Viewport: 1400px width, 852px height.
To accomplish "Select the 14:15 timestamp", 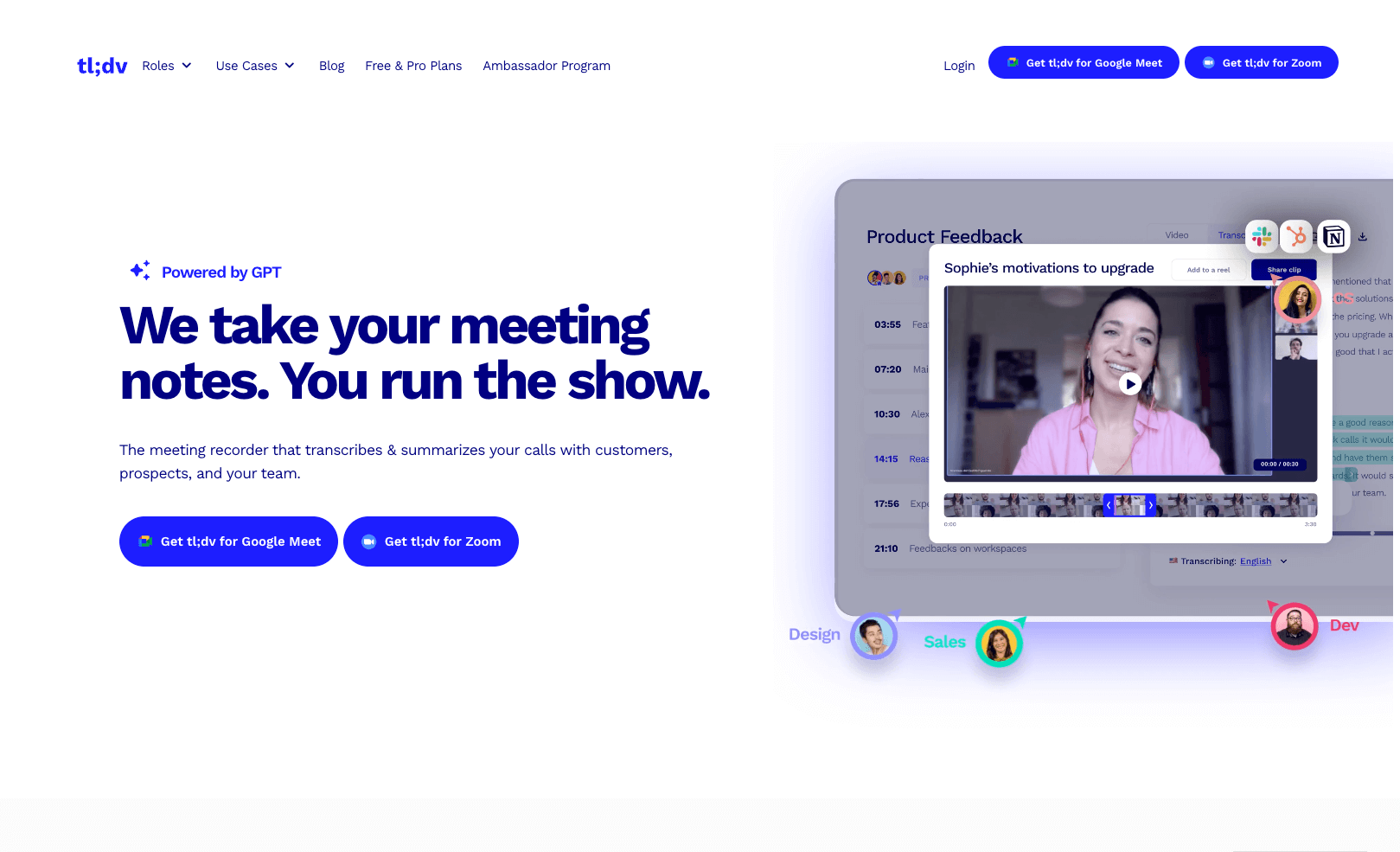I will pyautogui.click(x=886, y=459).
